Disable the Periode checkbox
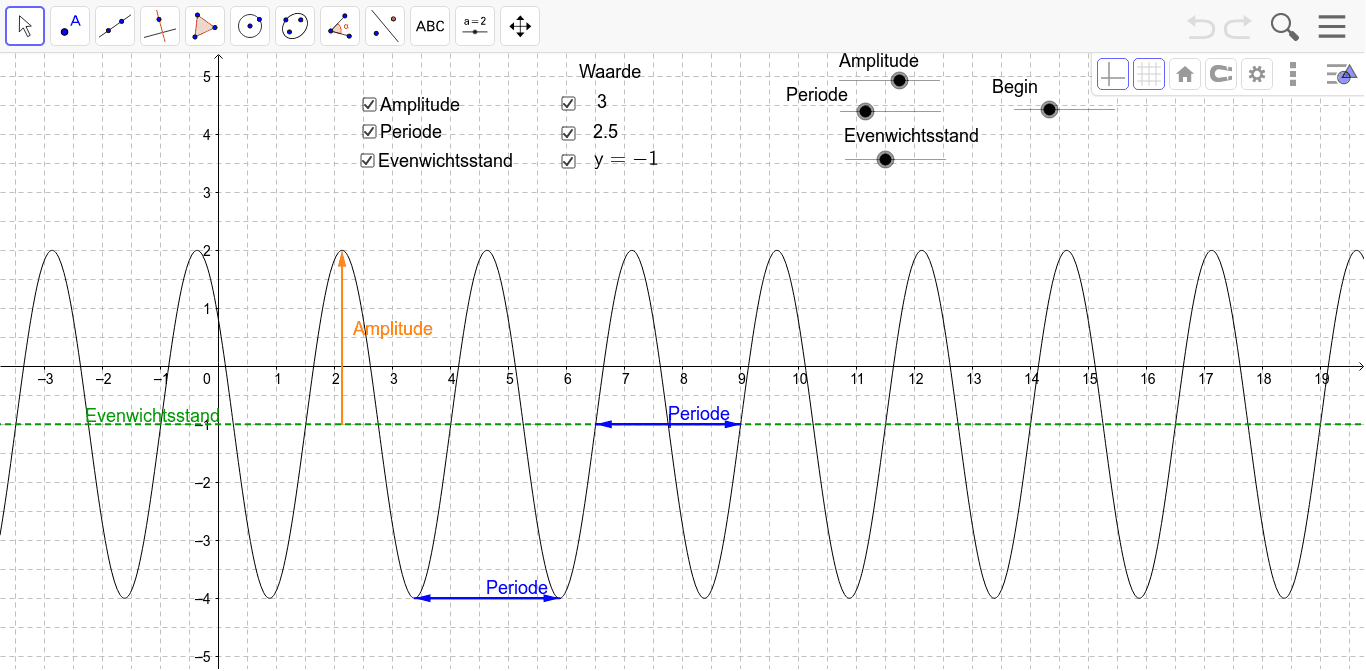The height and width of the screenshot is (671, 1366). click(x=368, y=131)
